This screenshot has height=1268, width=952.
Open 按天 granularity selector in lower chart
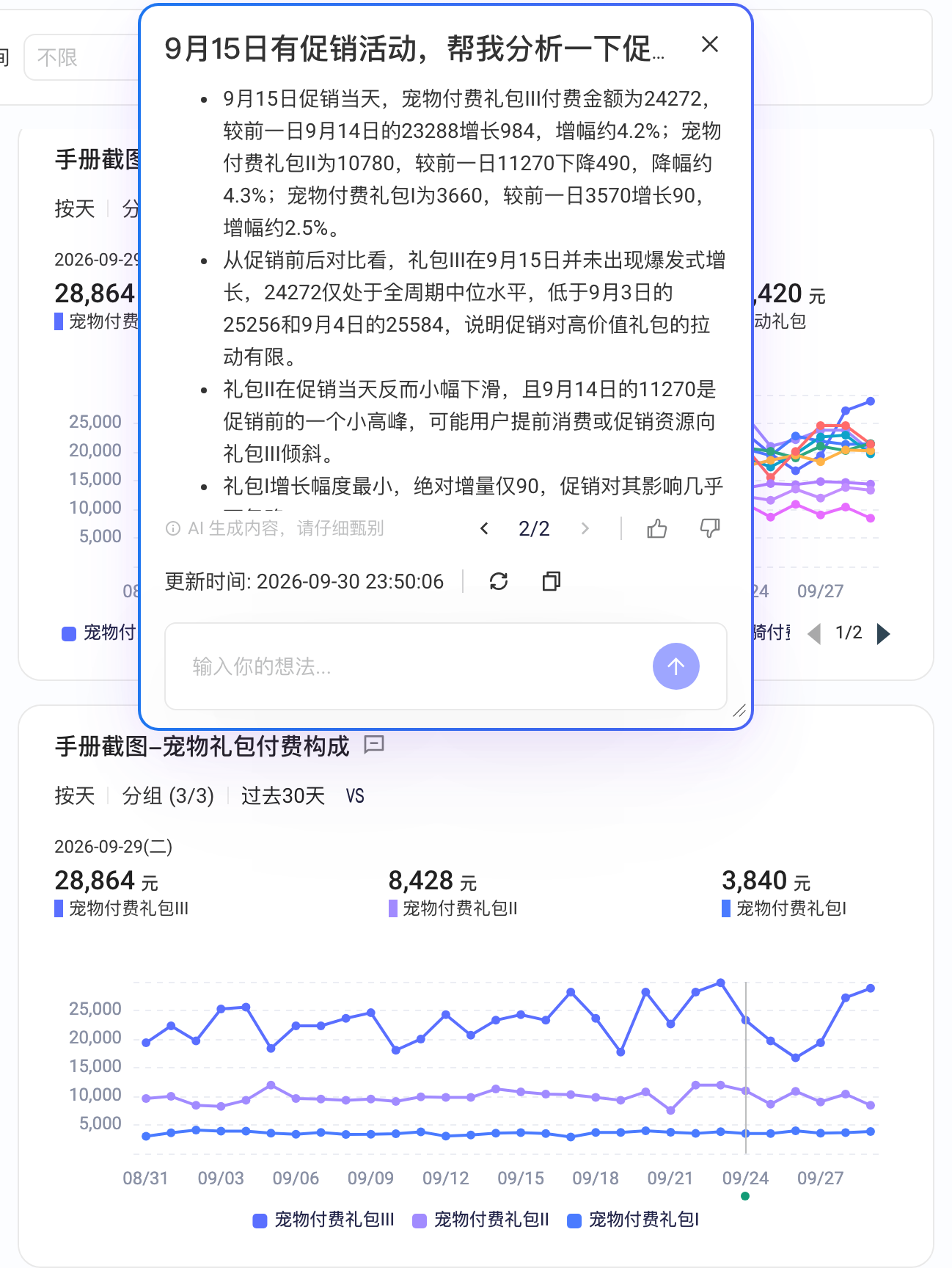tap(75, 796)
